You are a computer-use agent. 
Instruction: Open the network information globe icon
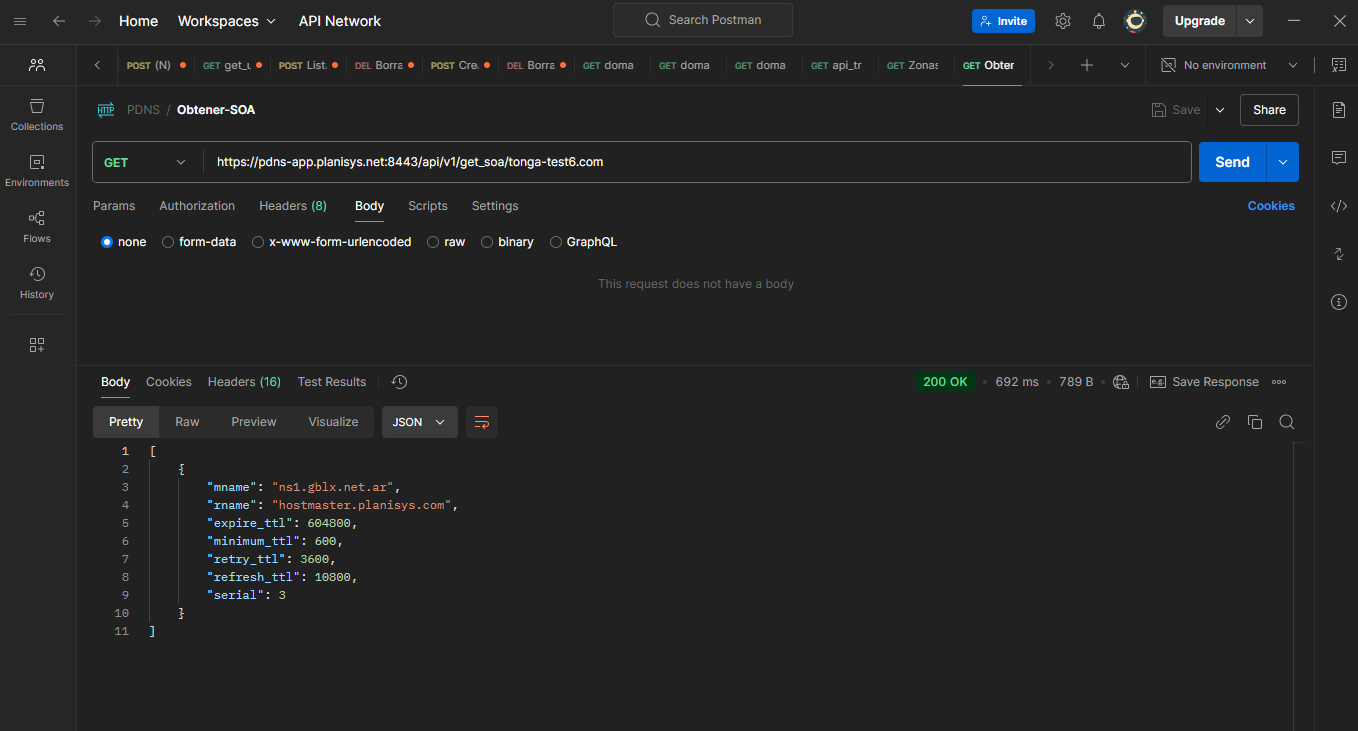click(1121, 382)
